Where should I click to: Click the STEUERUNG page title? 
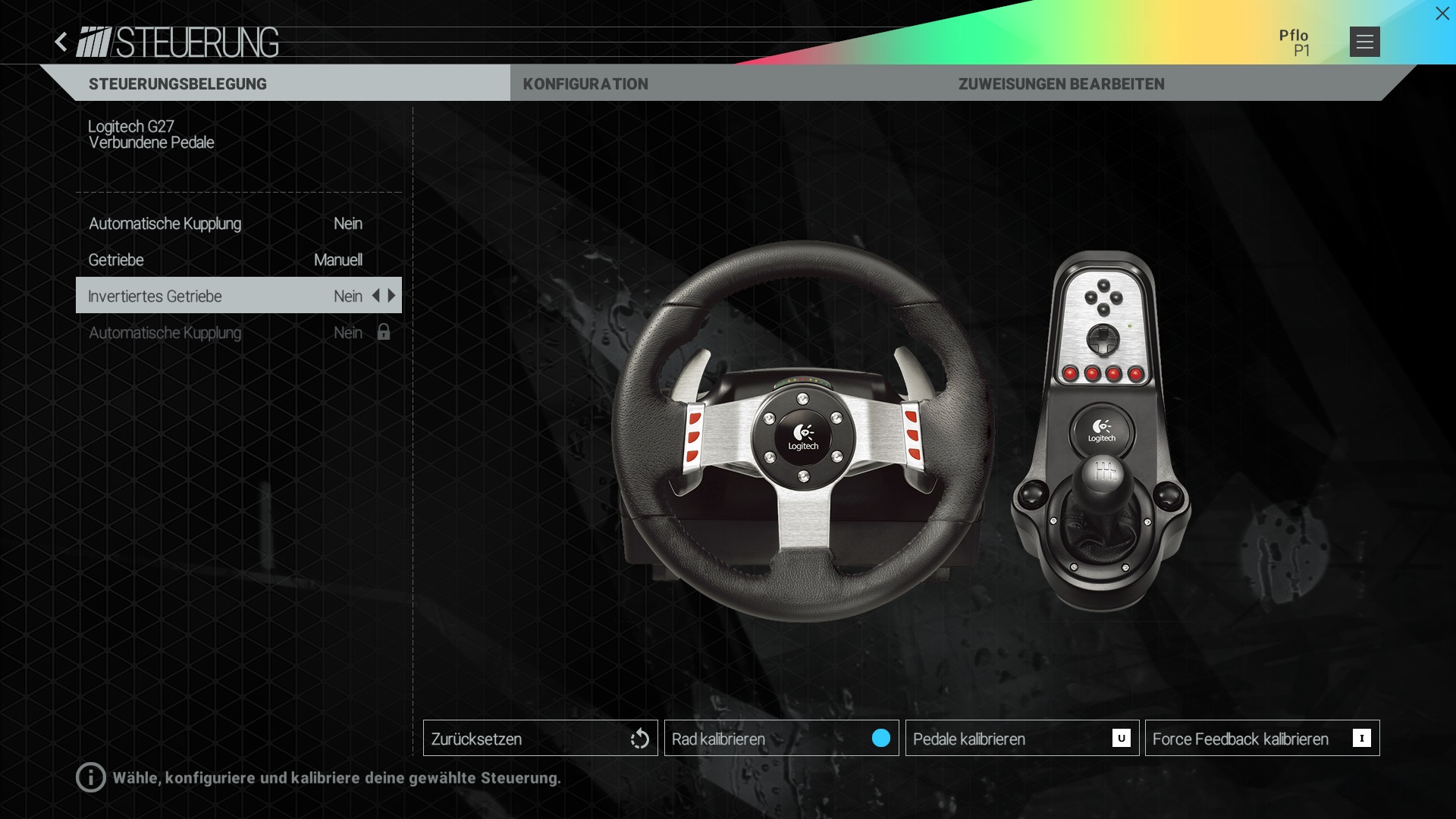[197, 42]
